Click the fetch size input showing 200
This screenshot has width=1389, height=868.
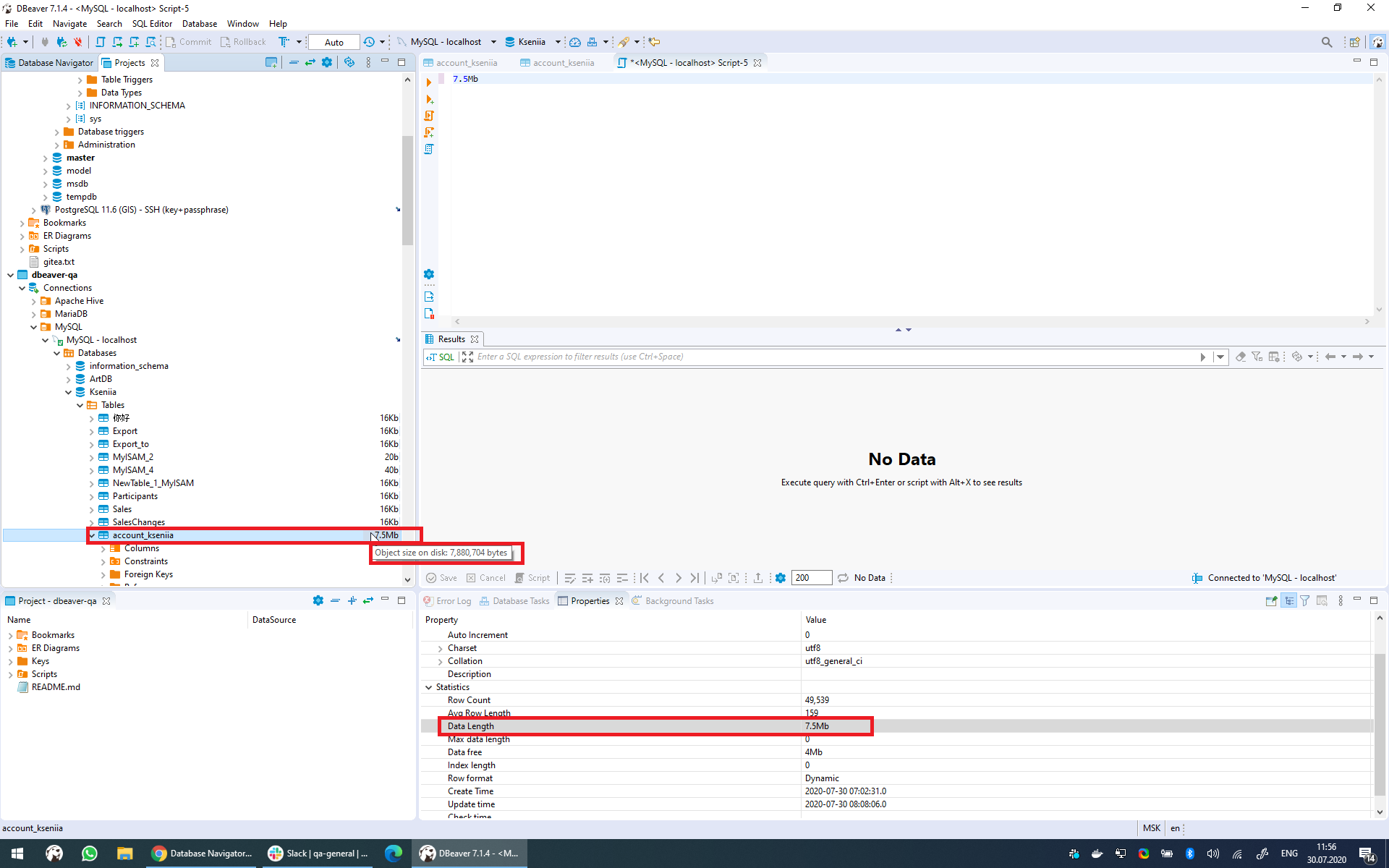[811, 578]
